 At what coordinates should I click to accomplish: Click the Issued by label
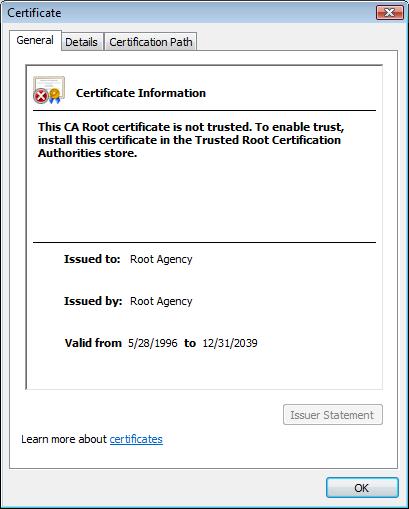pos(93,301)
